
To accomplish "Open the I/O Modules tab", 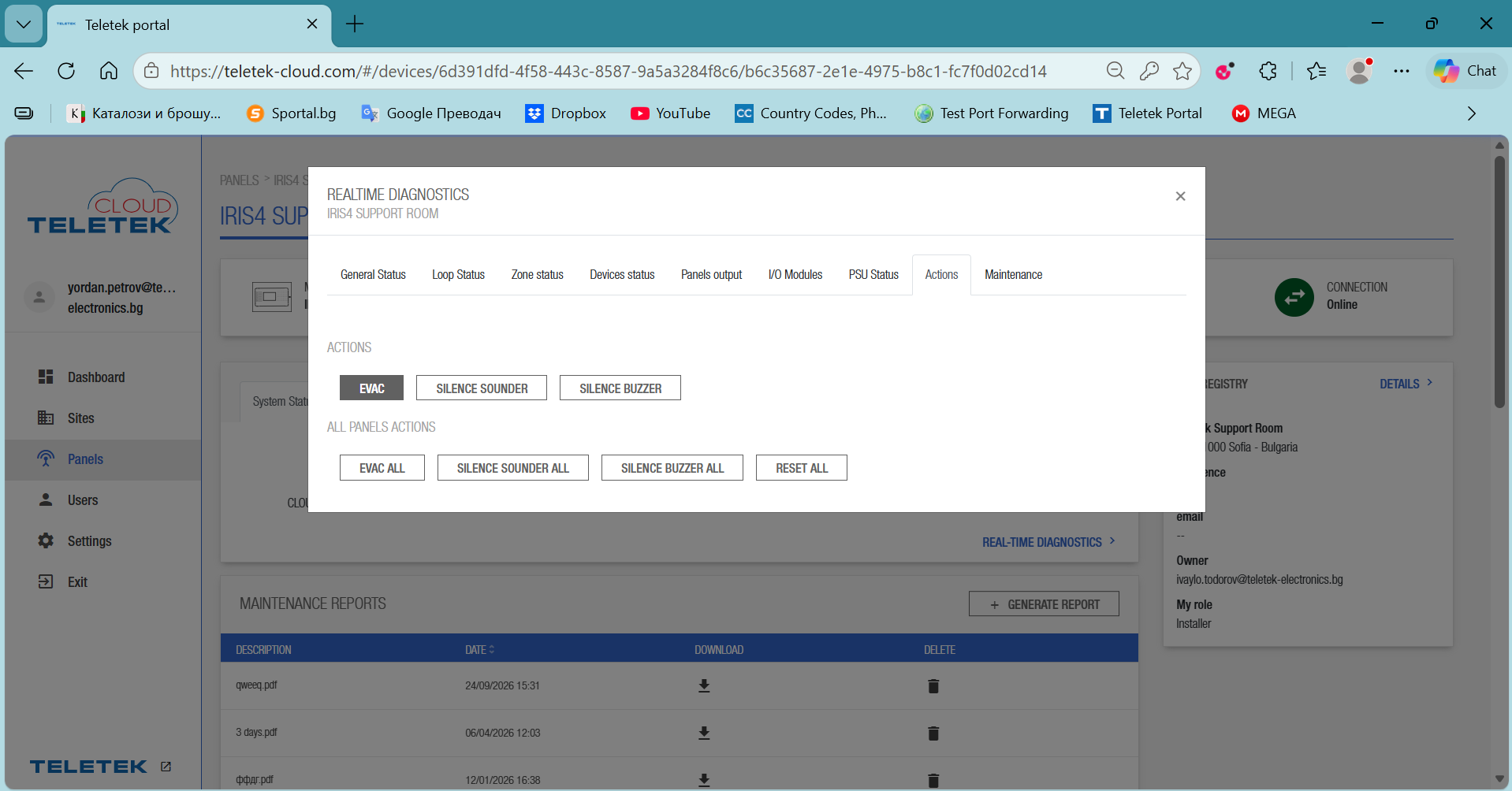I will point(795,275).
